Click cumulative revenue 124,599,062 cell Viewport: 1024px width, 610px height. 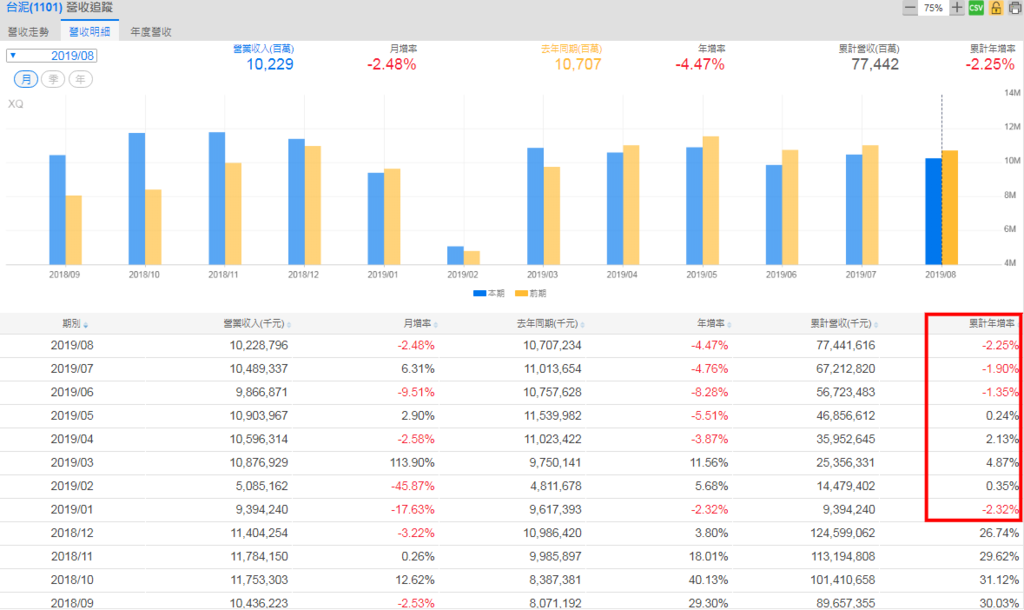click(842, 533)
